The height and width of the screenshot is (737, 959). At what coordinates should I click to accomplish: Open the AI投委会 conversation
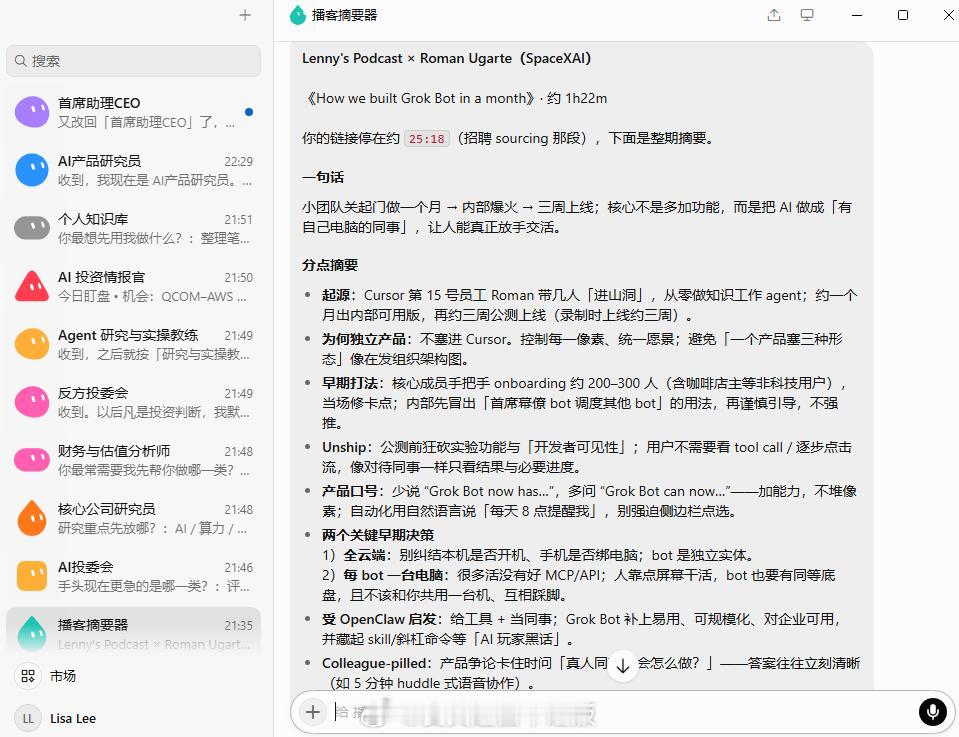click(x=133, y=576)
